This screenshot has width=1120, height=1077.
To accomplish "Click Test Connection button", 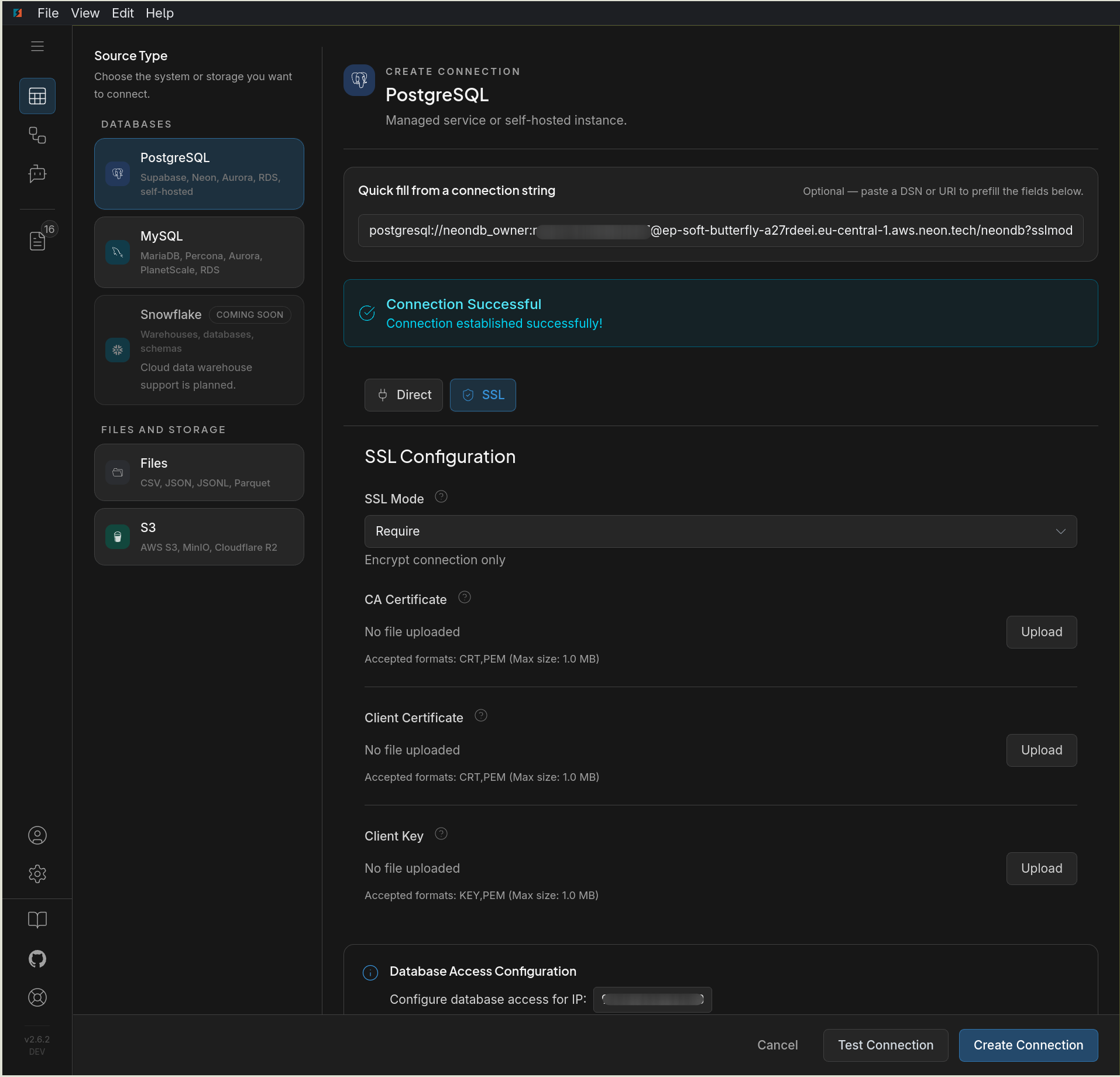I will (x=886, y=1045).
